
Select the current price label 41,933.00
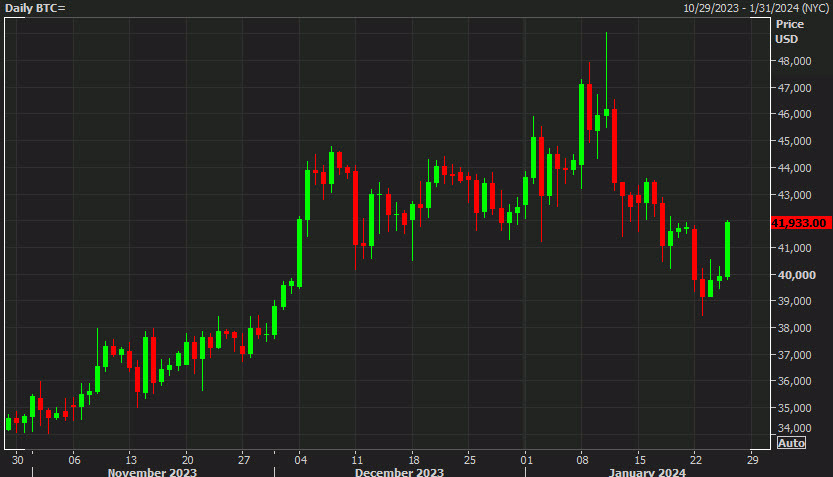pos(801,223)
